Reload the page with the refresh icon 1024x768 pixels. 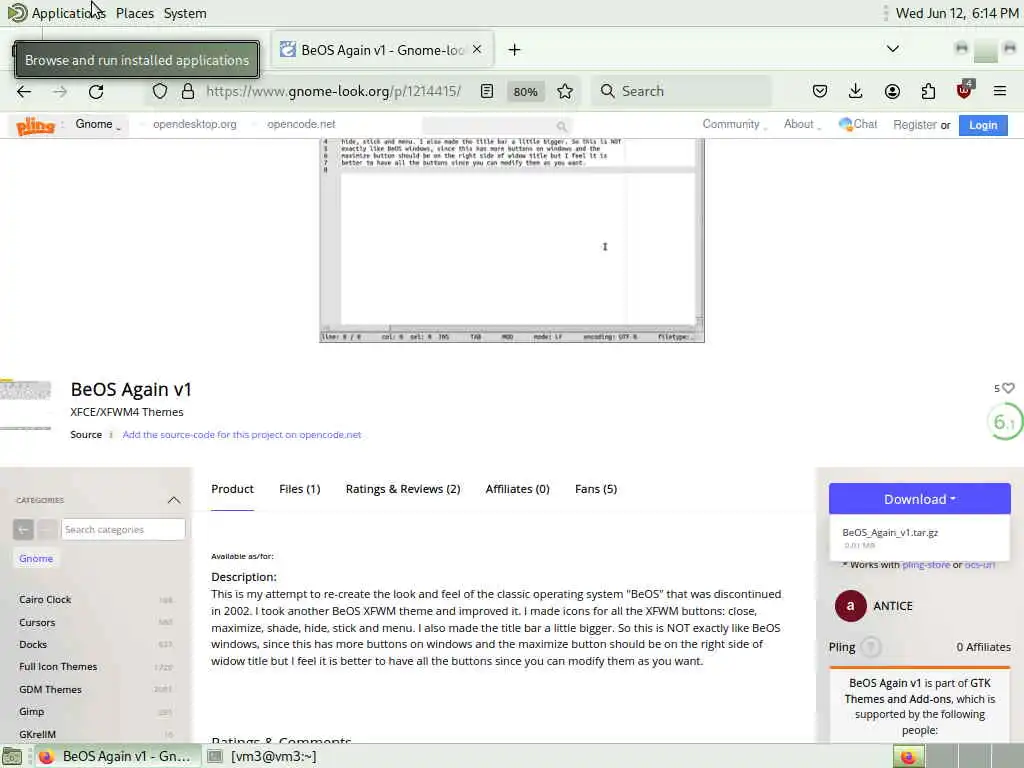coord(96,91)
